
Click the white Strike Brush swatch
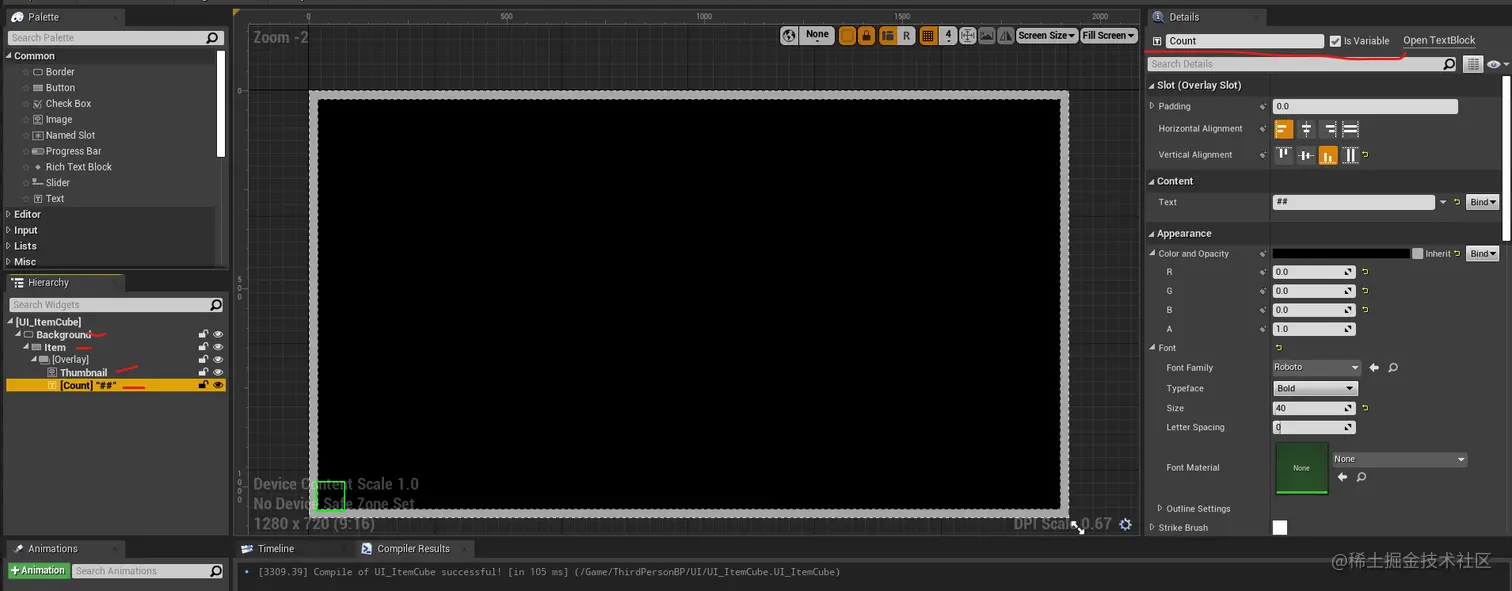coord(1280,528)
